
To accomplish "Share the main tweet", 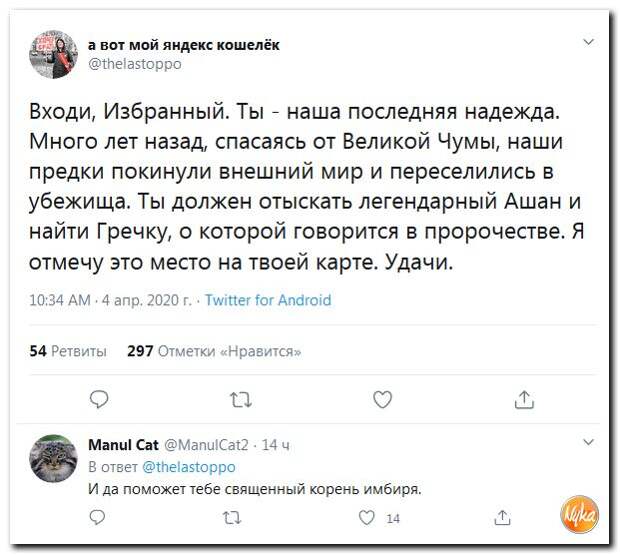I will pyautogui.click(x=524, y=400).
